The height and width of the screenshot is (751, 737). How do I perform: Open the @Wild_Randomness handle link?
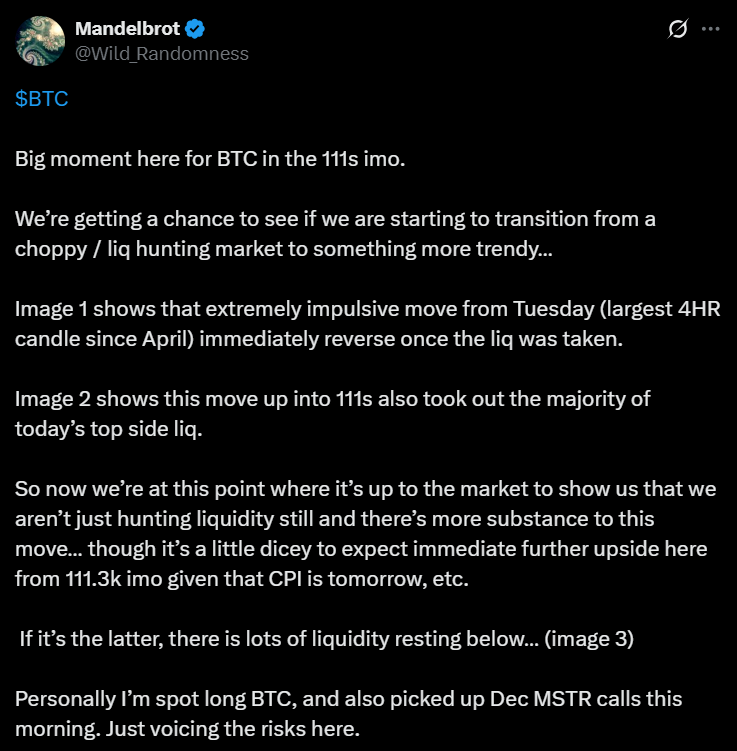(x=161, y=53)
